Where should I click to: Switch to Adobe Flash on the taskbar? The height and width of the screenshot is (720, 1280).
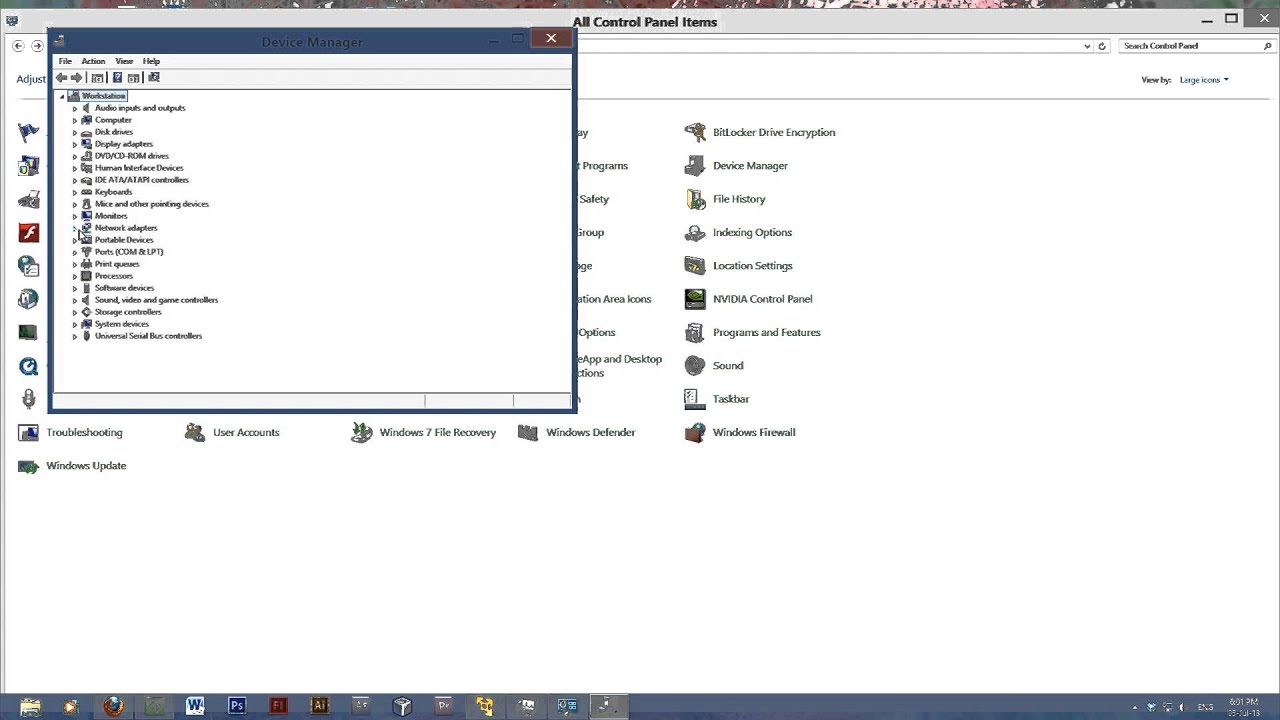[x=279, y=706]
